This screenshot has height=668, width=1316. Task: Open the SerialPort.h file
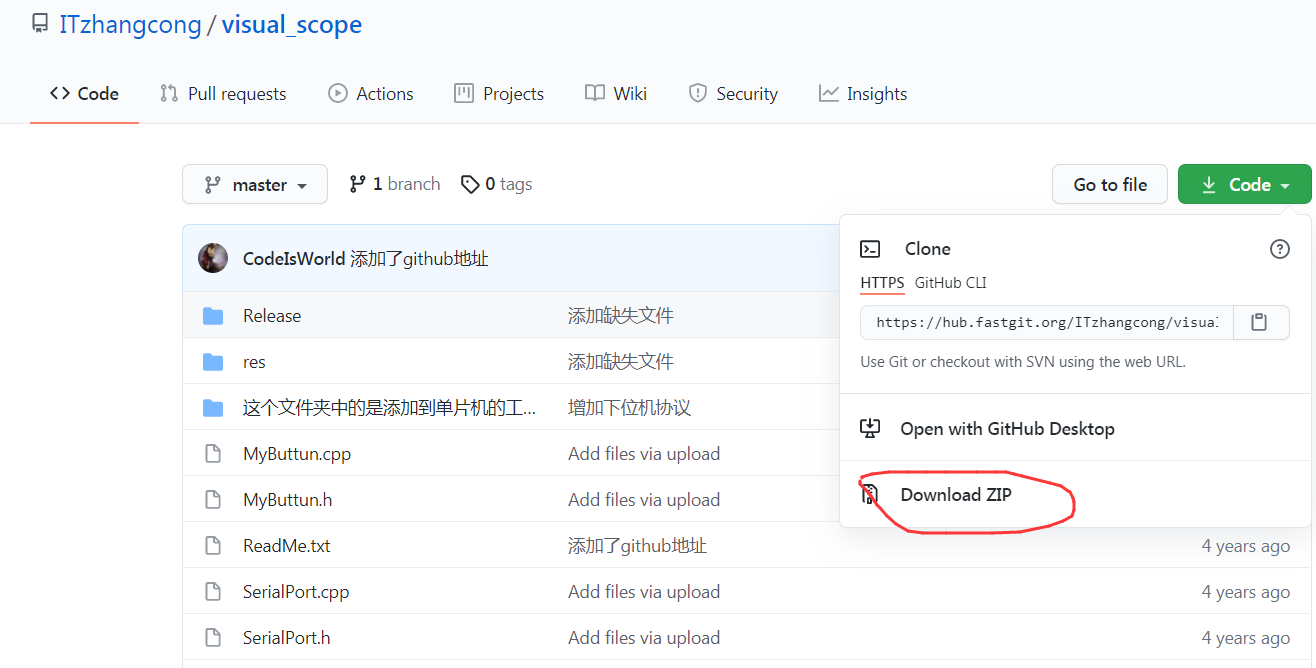(286, 638)
